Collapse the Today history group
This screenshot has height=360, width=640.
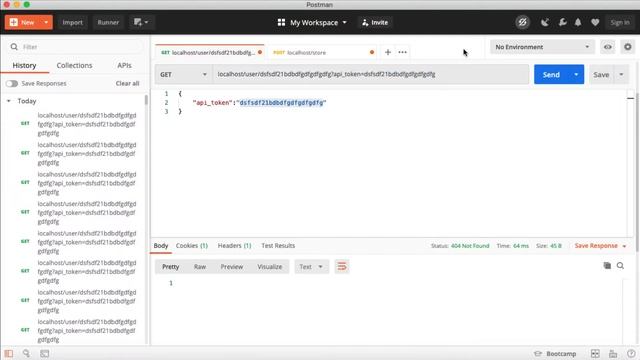pyautogui.click(x=9, y=101)
